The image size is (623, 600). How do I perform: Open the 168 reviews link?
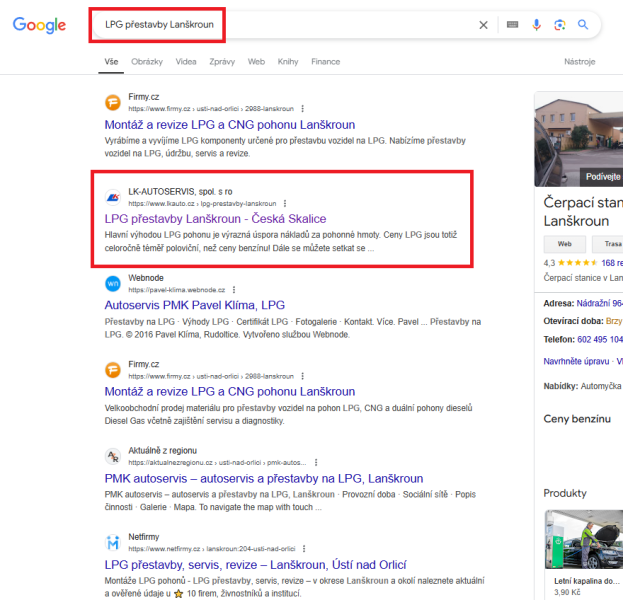pos(612,263)
